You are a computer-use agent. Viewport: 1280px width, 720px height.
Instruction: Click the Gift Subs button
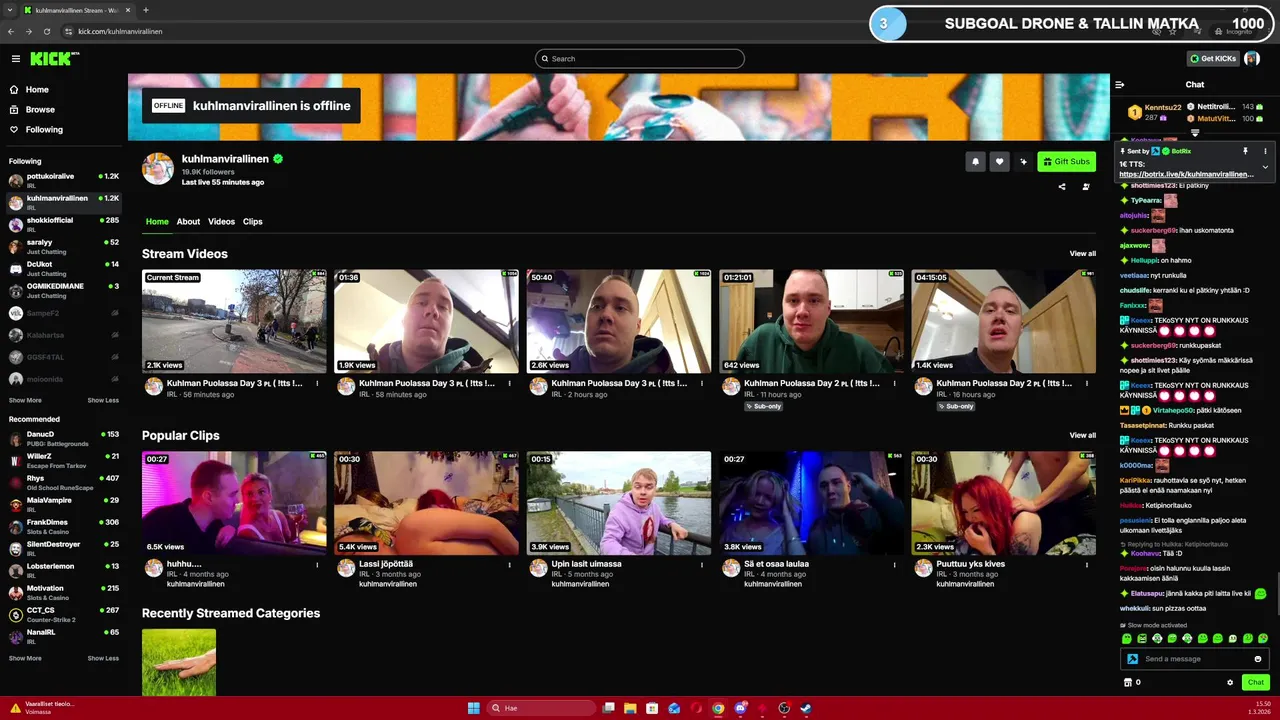(1066, 161)
